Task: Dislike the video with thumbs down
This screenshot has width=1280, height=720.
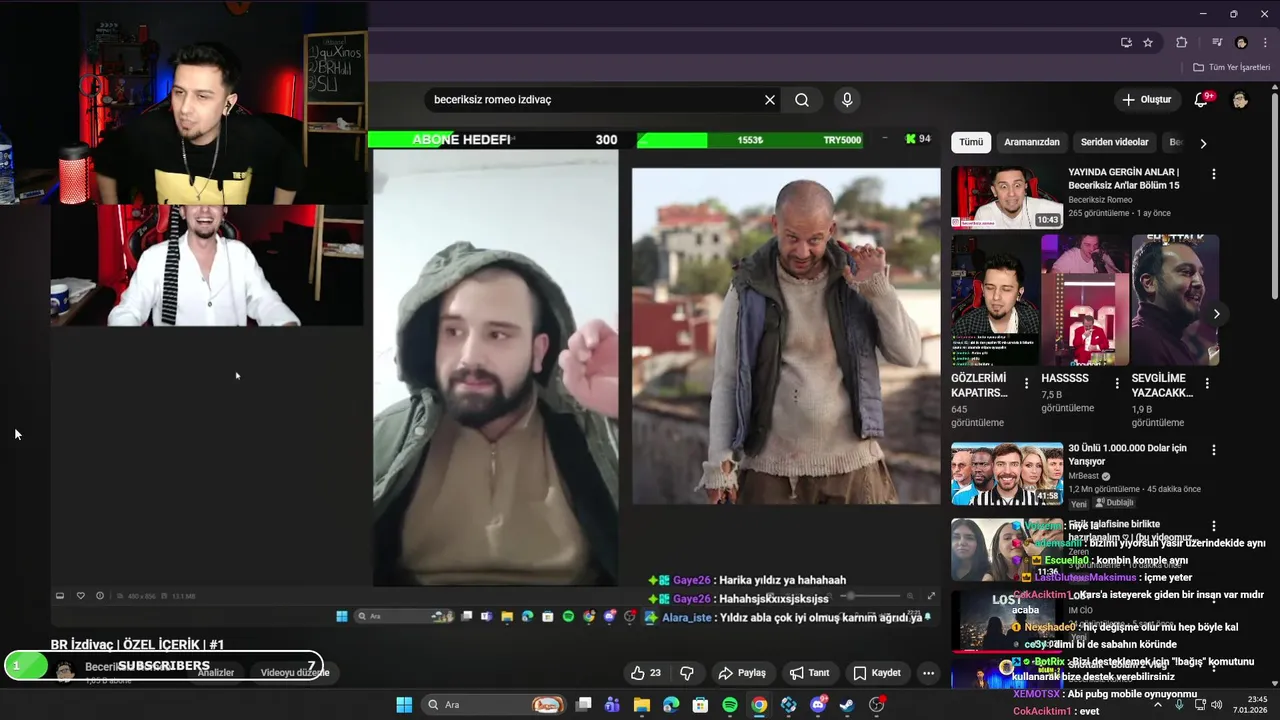Action: [686, 673]
